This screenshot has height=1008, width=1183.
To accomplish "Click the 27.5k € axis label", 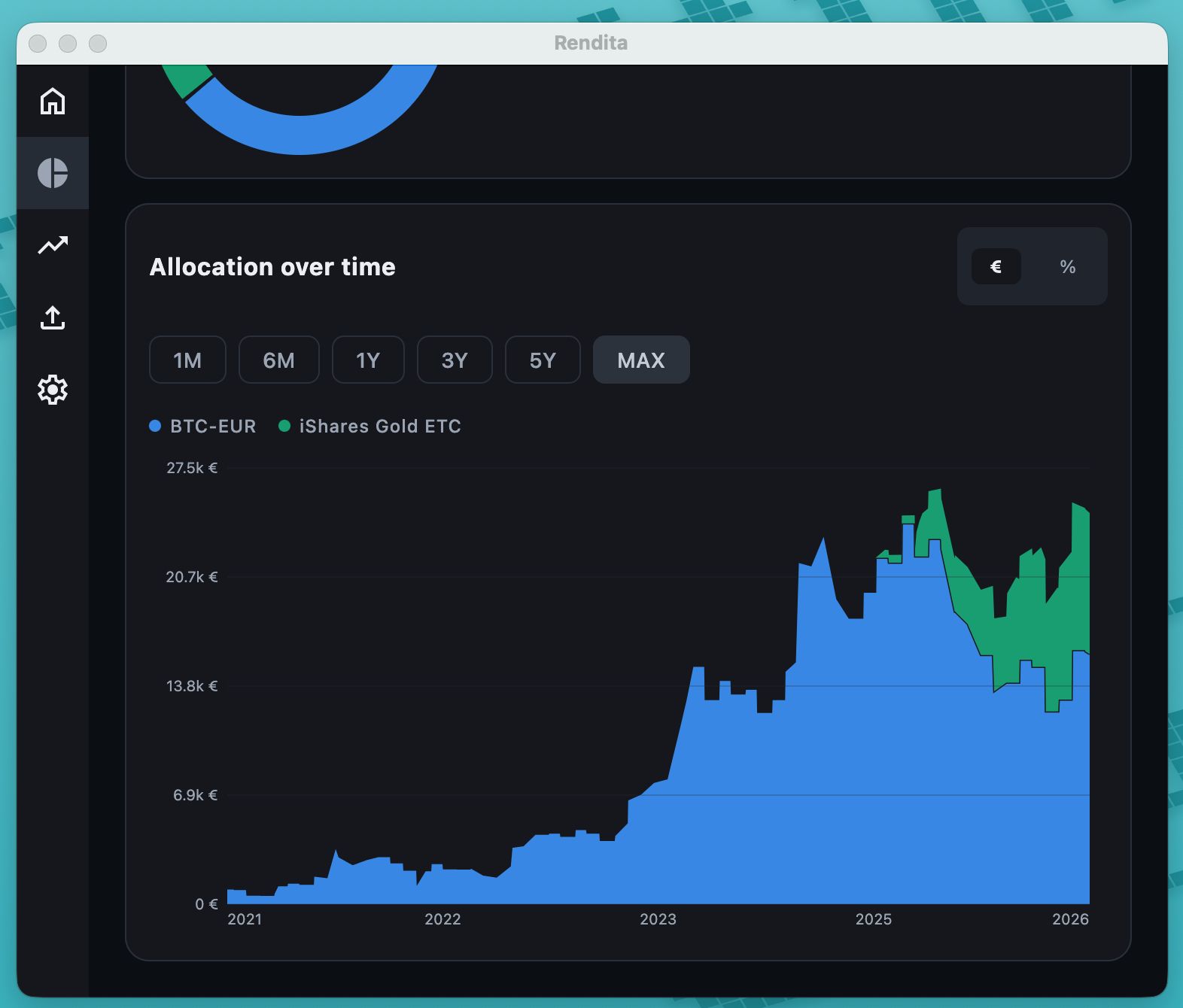I will coord(192,468).
